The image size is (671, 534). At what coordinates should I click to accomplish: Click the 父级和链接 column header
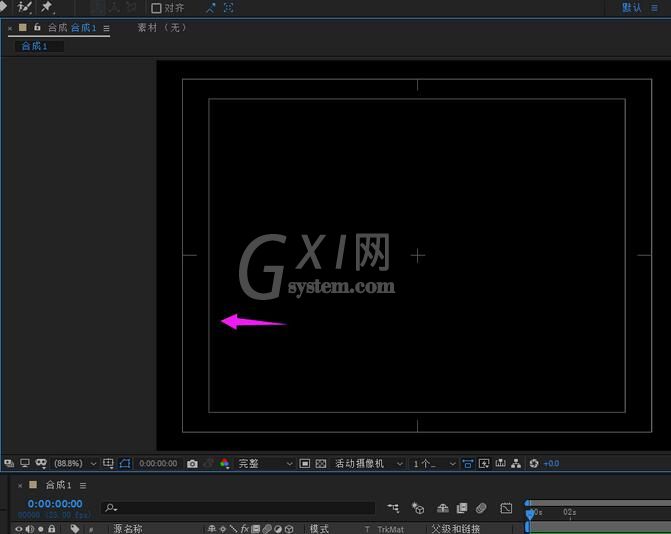pyautogui.click(x=455, y=529)
